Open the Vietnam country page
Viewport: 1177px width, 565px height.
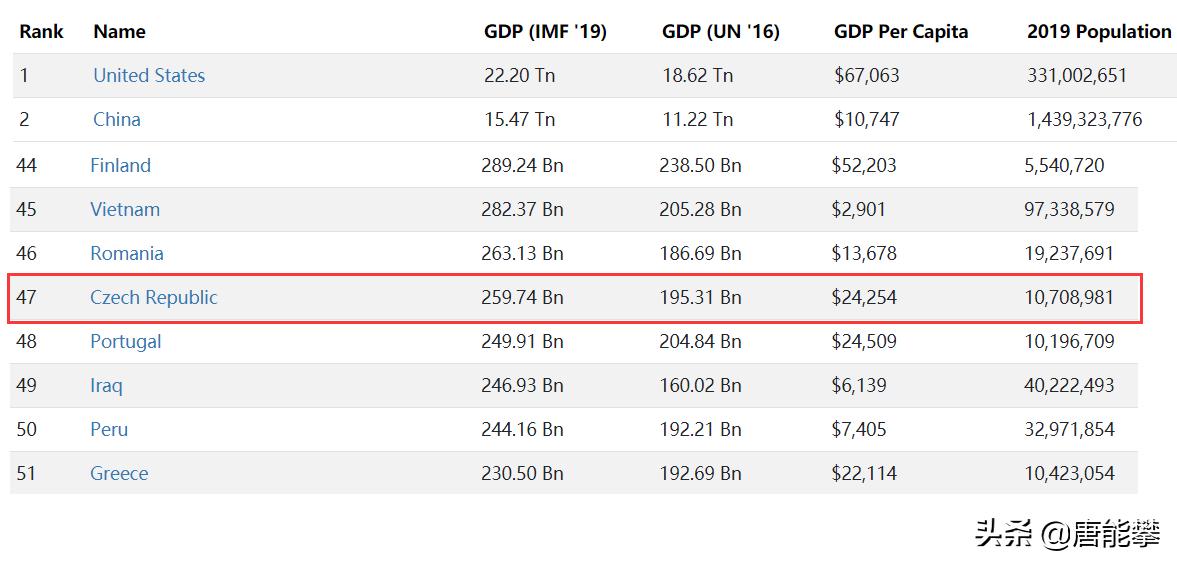point(125,210)
